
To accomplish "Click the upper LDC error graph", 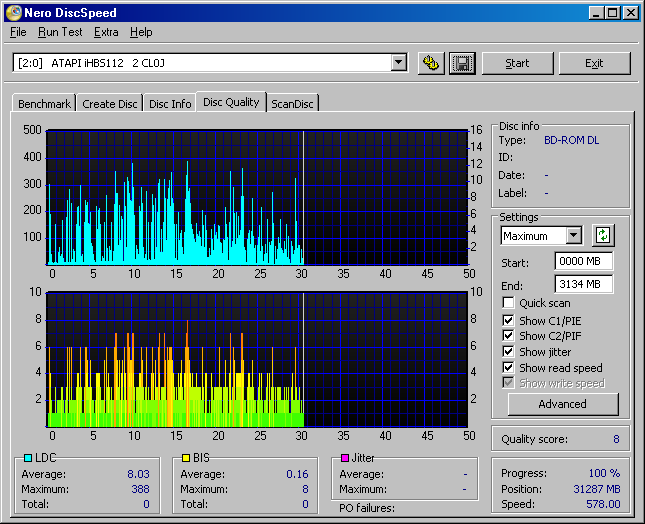I will tap(258, 197).
